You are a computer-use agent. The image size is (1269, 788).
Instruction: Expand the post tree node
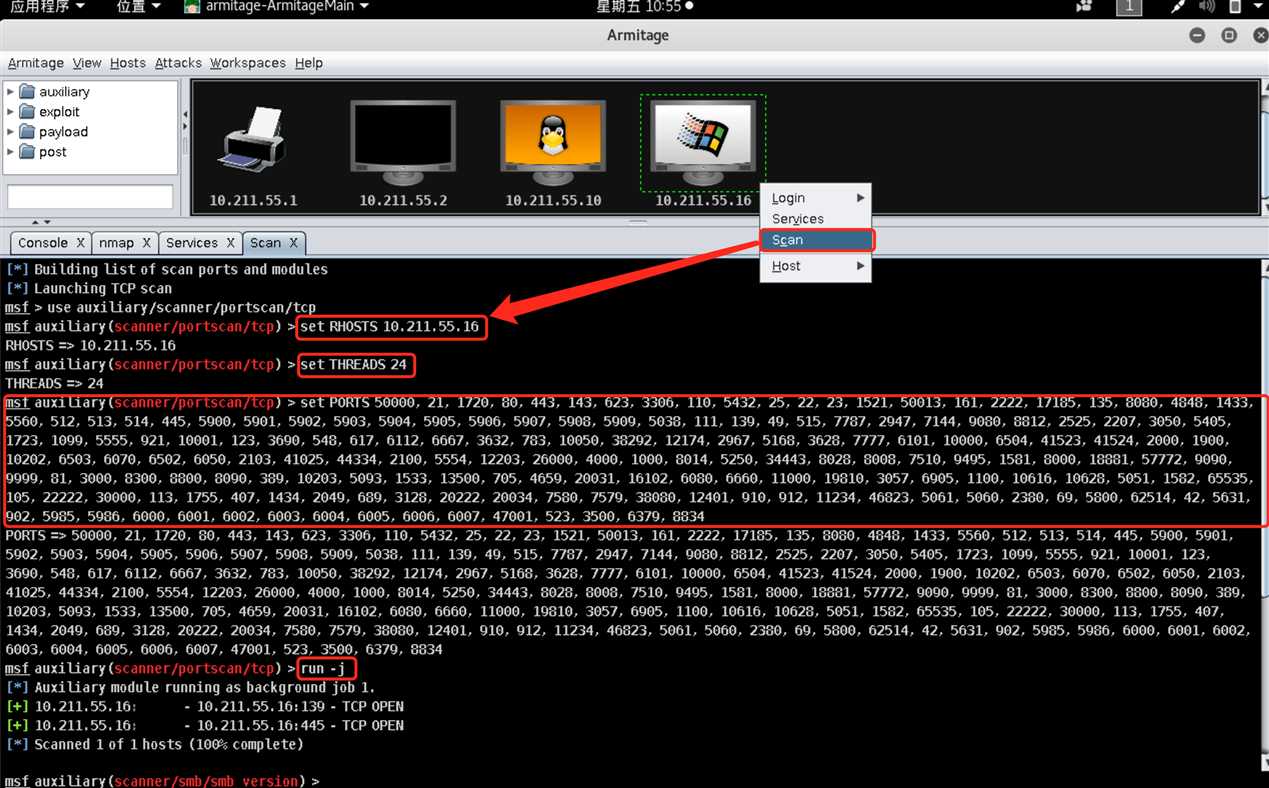(x=11, y=152)
